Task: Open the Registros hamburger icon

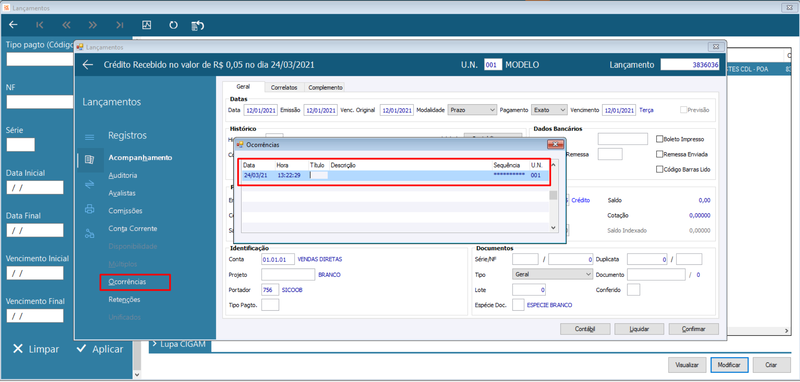Action: [x=89, y=137]
